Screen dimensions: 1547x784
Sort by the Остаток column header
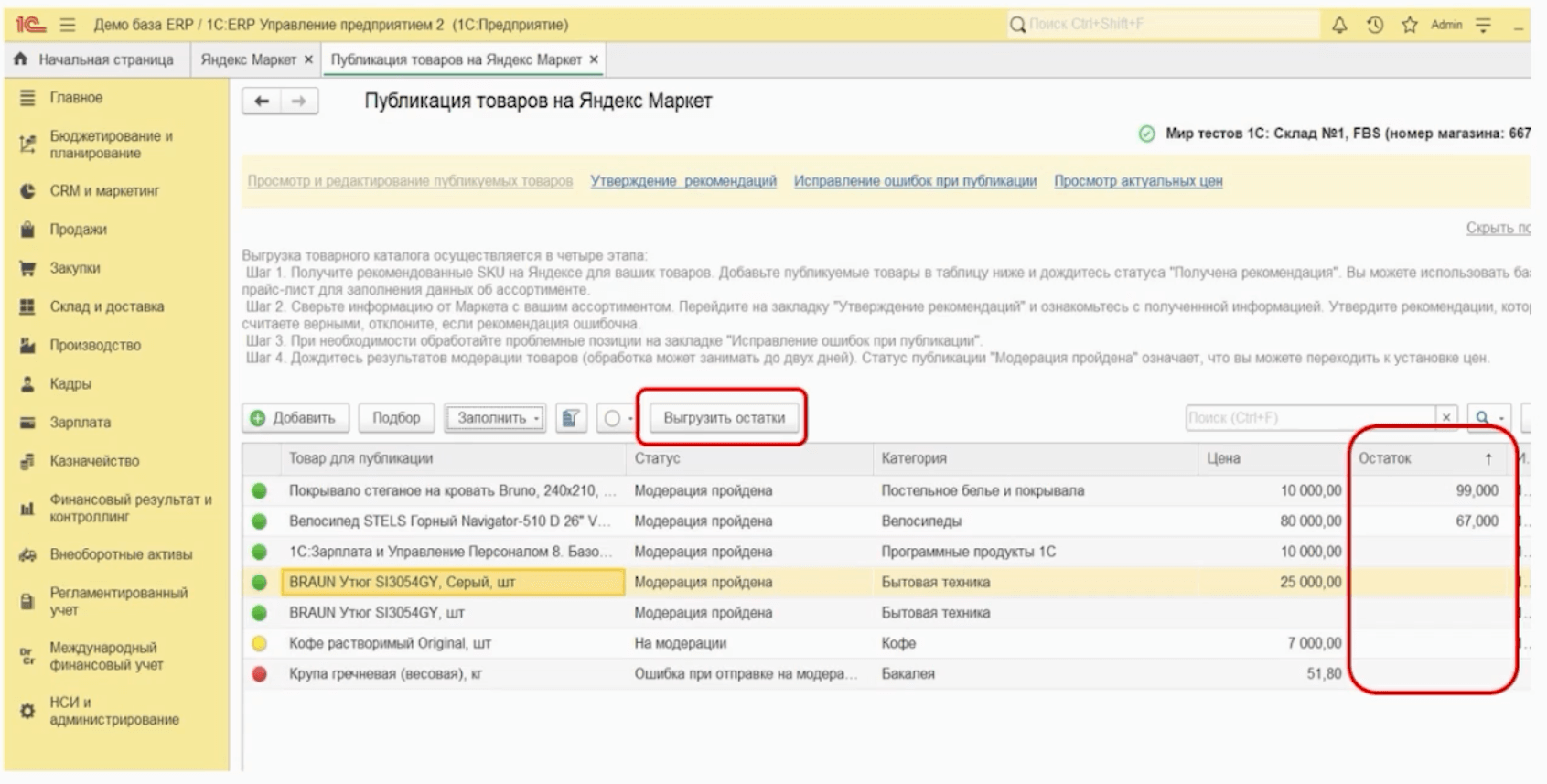pos(1429,458)
